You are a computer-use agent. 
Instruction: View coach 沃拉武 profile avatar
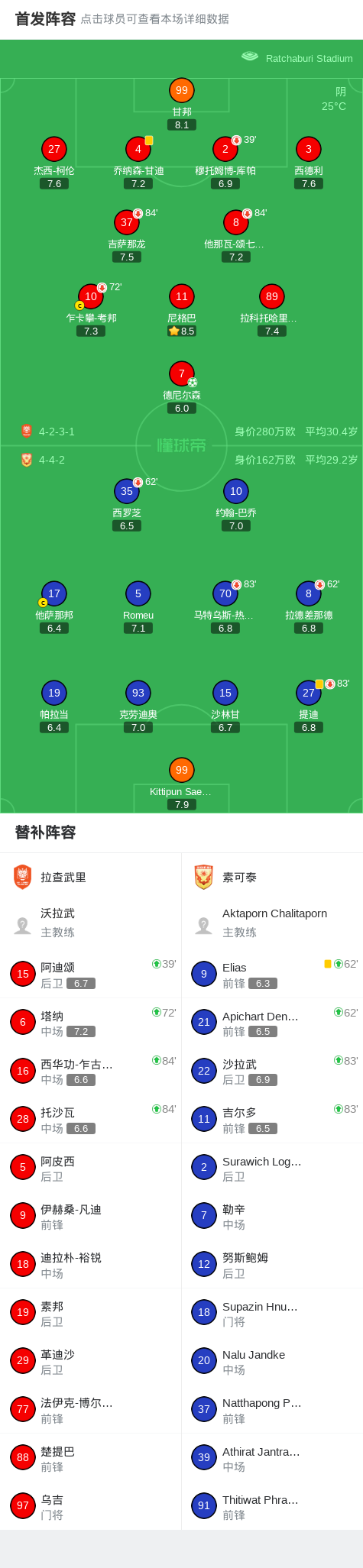[x=23, y=926]
